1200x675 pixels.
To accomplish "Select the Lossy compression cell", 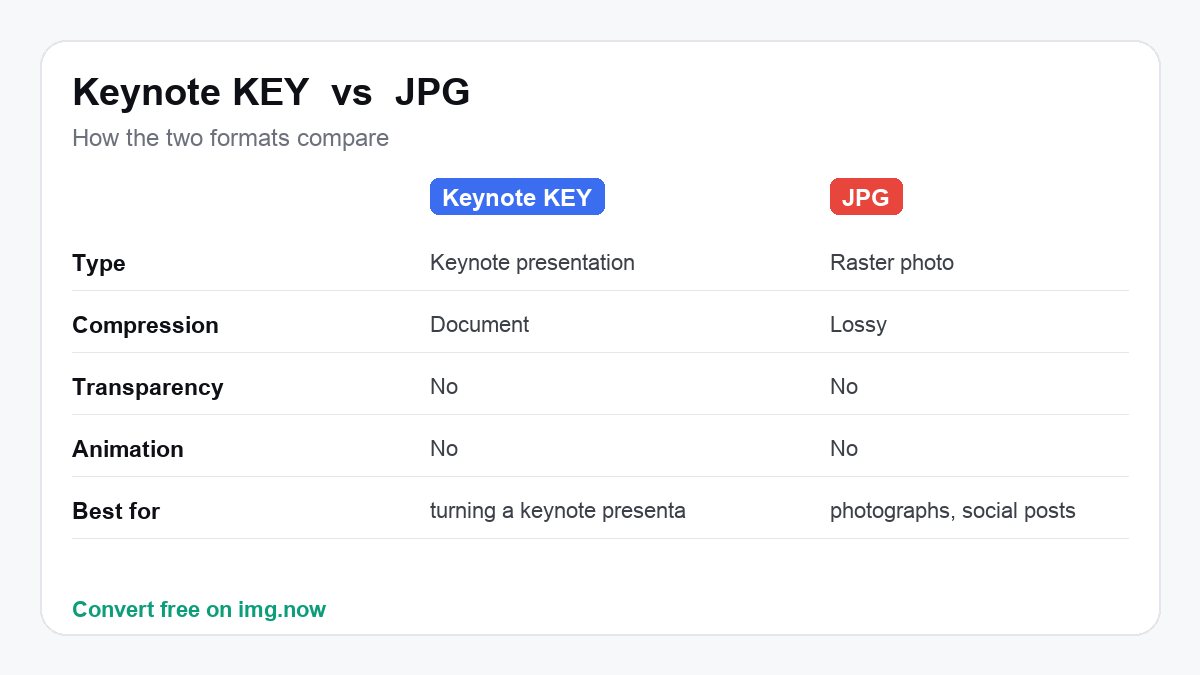I will [x=858, y=325].
